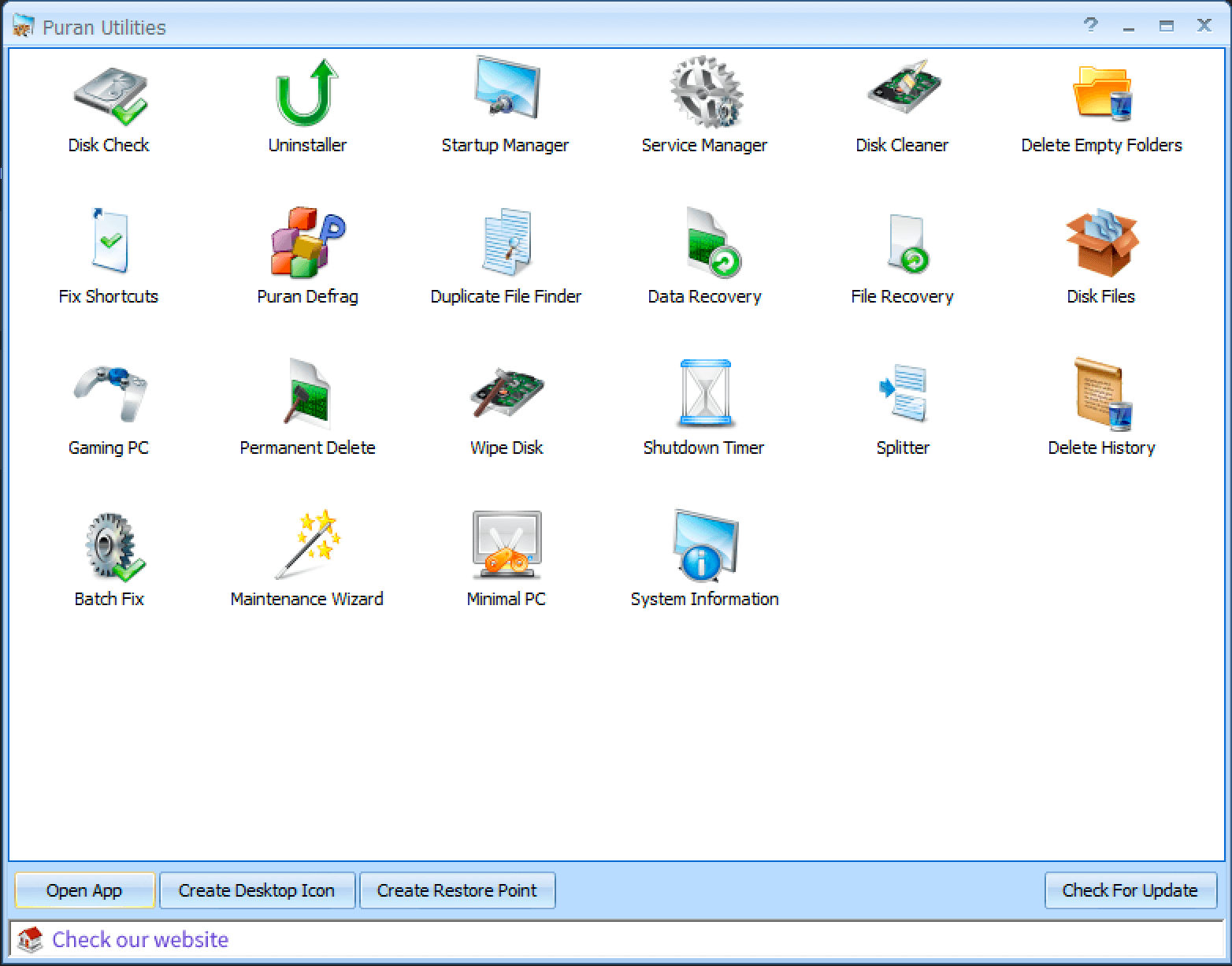Click the "Disk Cleaner" label text

point(903,145)
